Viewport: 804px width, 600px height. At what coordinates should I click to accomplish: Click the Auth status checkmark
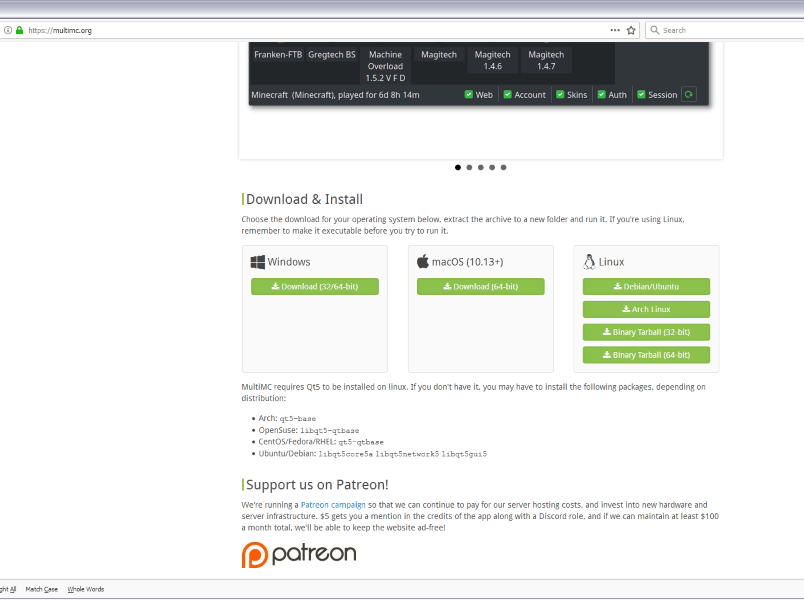602,94
